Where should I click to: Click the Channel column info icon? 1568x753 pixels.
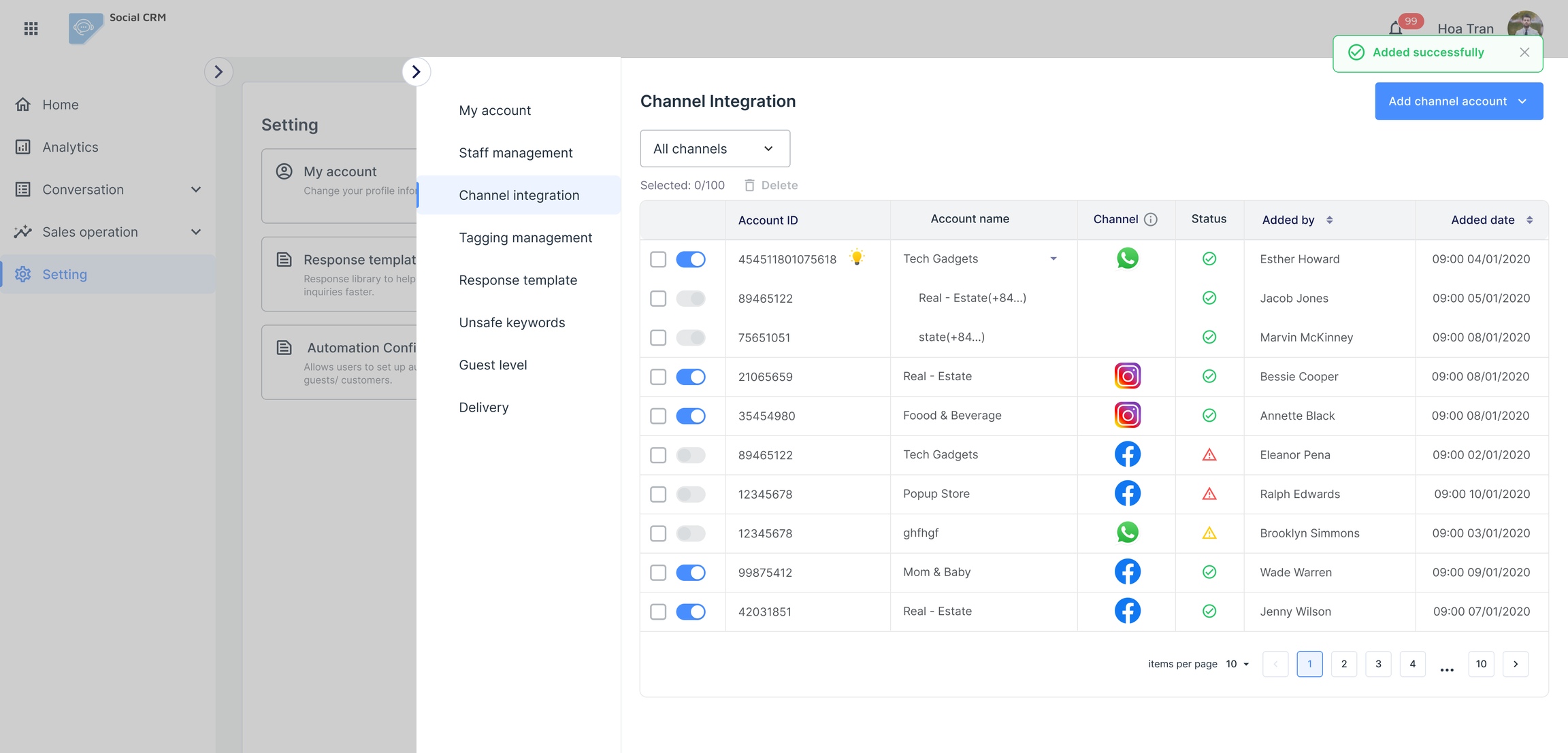1150,220
